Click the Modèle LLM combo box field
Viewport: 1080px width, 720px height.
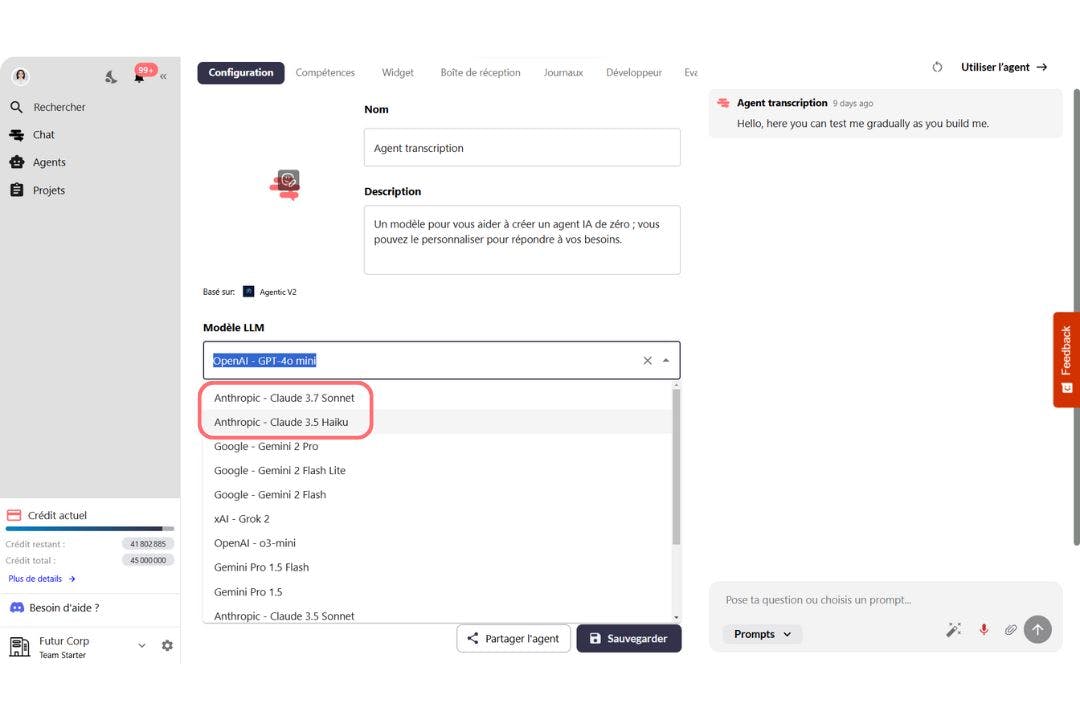click(x=442, y=360)
